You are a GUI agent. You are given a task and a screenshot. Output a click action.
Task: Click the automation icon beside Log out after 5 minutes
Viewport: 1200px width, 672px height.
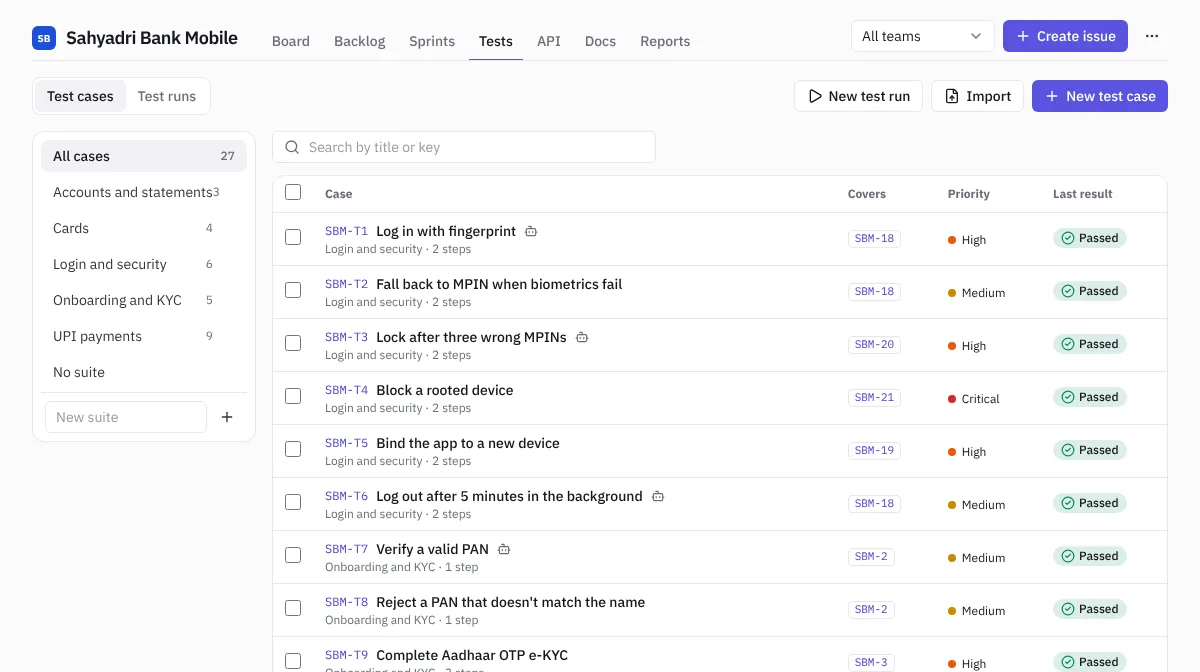coord(658,496)
